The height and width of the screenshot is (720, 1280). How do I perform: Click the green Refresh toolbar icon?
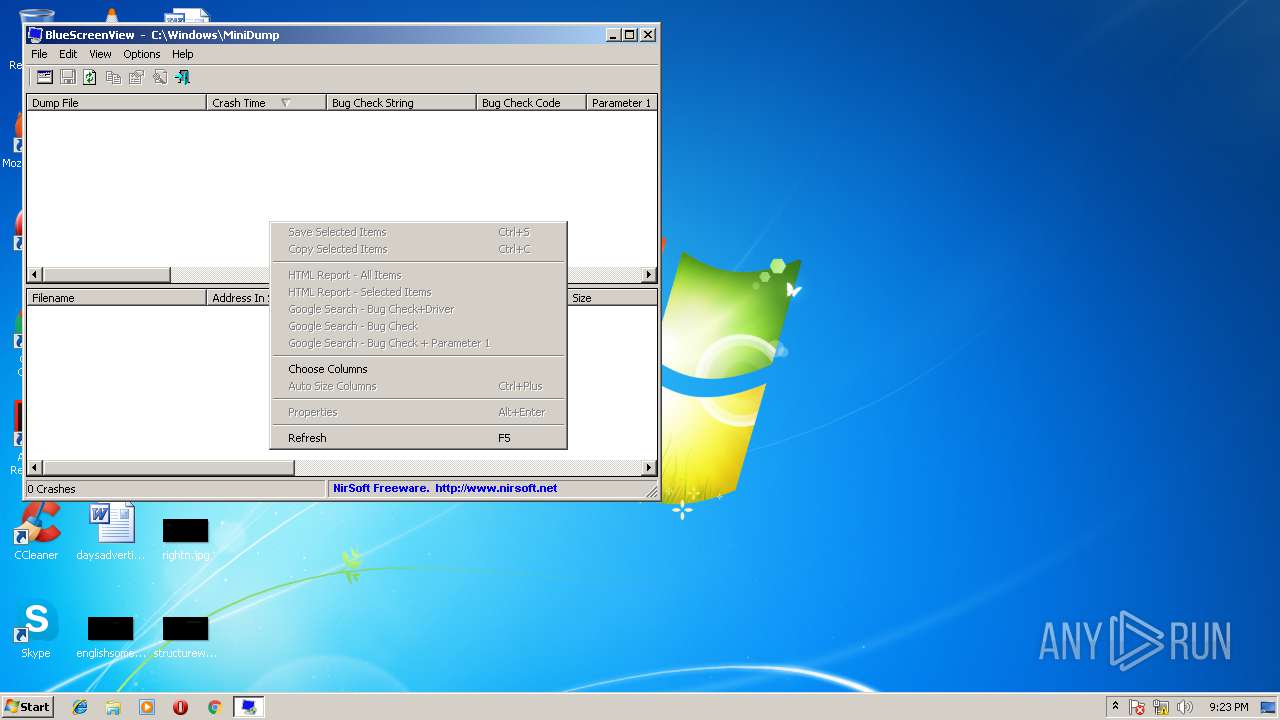[x=90, y=77]
